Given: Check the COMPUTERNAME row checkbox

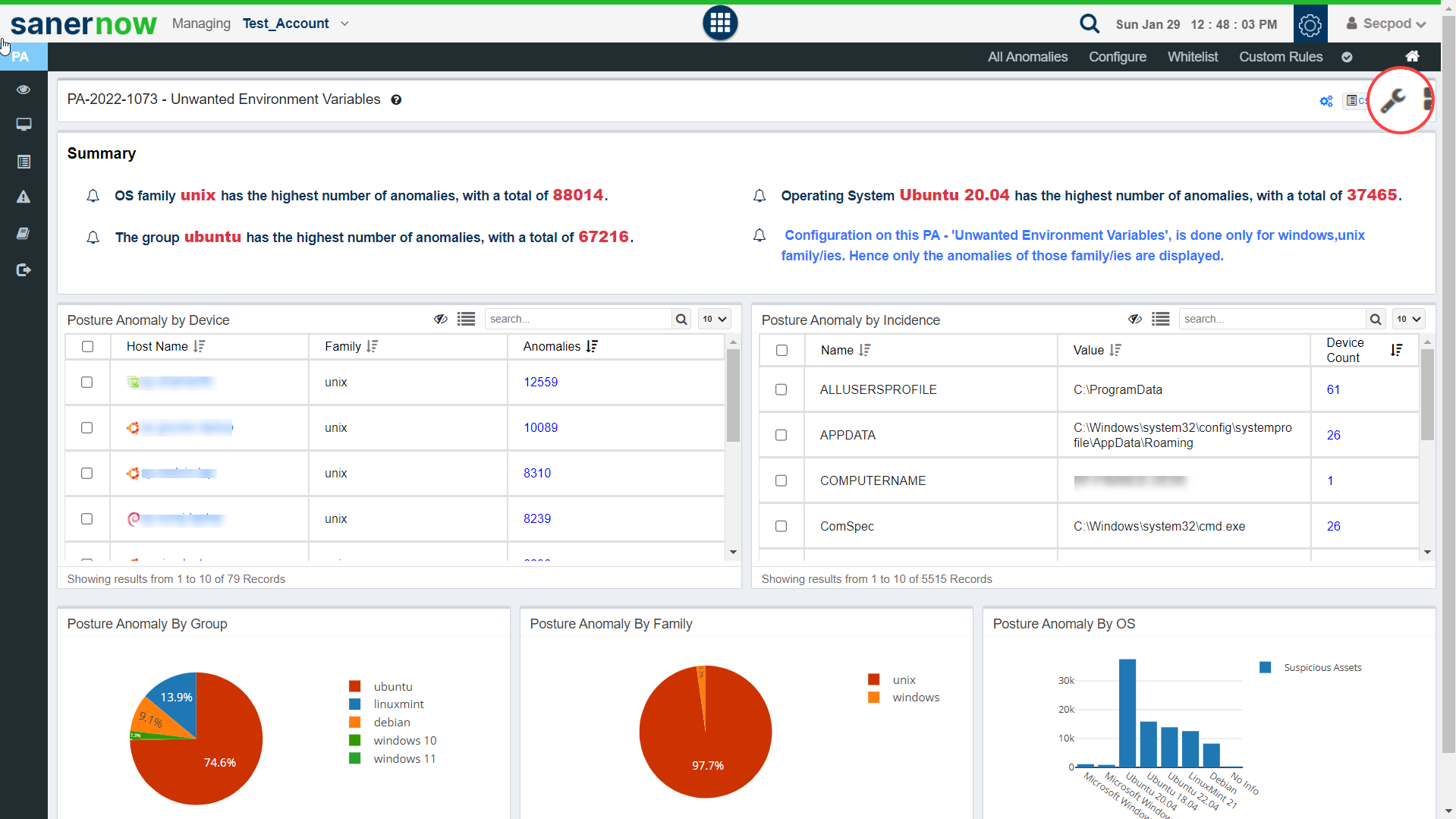Looking at the screenshot, I should click(781, 480).
